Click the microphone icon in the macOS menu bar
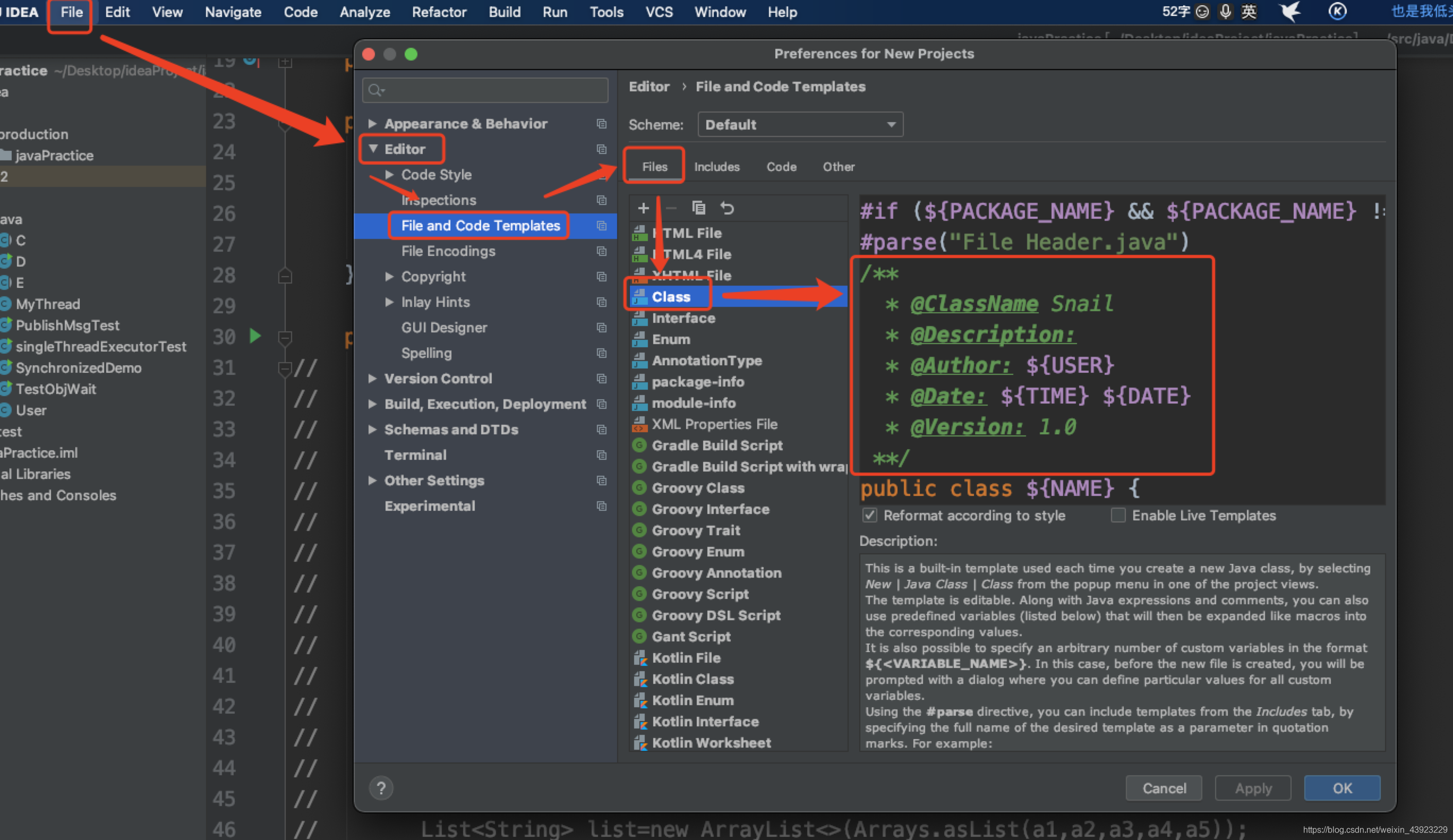This screenshot has width=1453, height=840. tap(1225, 12)
